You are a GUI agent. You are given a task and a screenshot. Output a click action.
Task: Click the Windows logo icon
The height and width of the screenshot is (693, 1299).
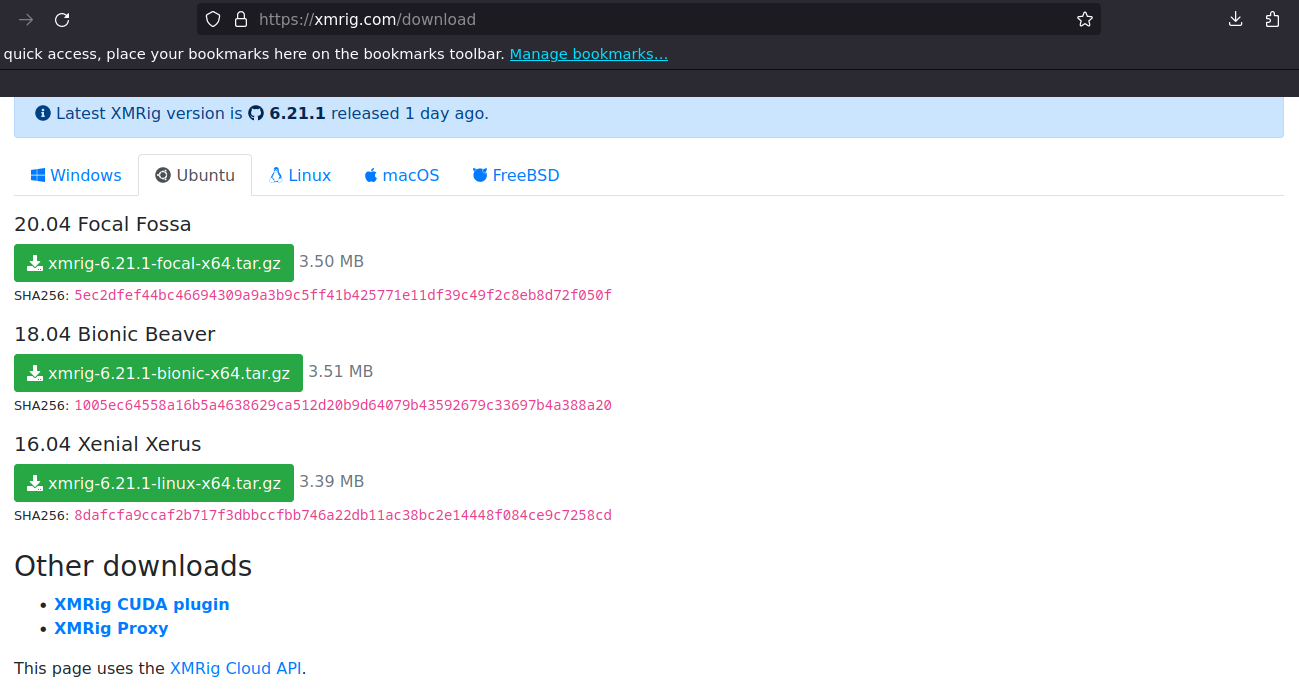pyautogui.click(x=37, y=174)
